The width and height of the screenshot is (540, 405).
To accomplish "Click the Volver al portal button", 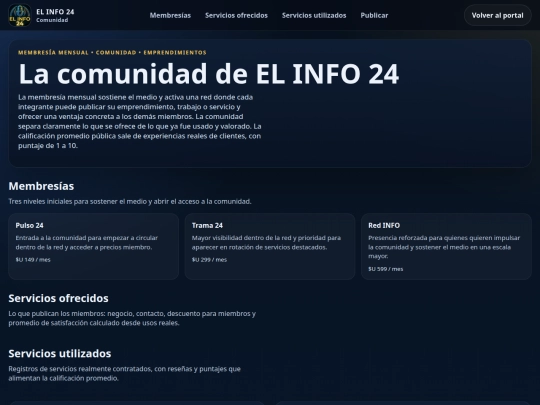I will tap(497, 15).
